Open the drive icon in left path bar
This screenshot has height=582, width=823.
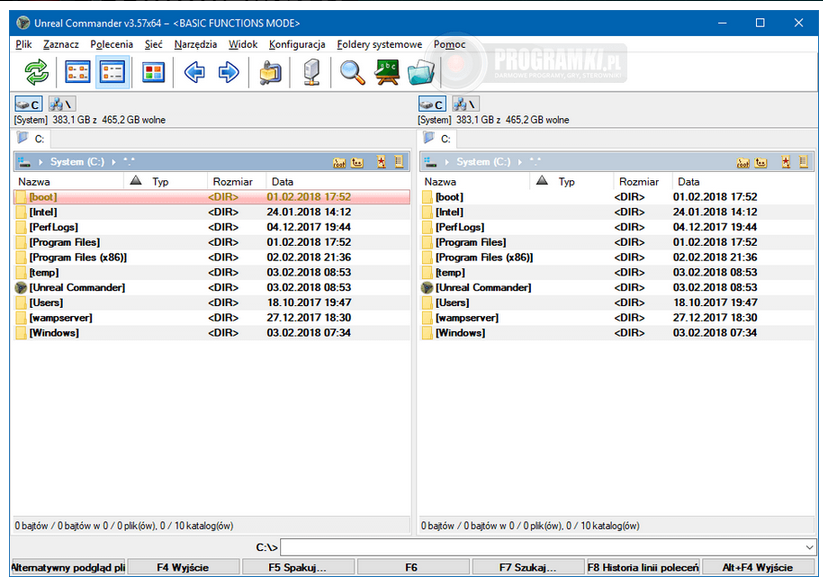pyautogui.click(x=24, y=162)
